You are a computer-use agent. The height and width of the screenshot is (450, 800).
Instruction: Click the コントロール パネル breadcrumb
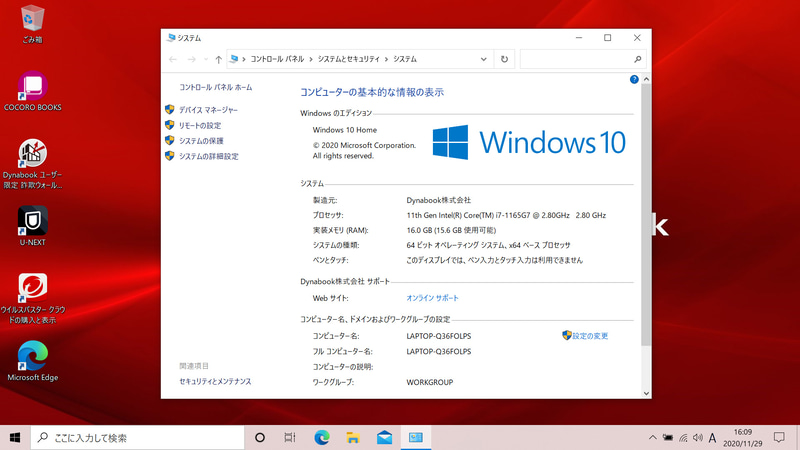click(x=277, y=59)
